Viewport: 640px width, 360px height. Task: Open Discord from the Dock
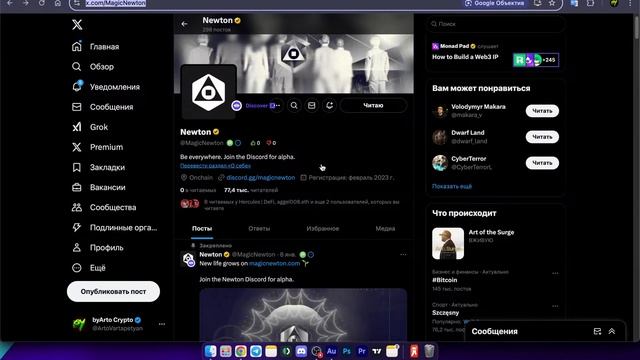pyautogui.click(x=301, y=351)
